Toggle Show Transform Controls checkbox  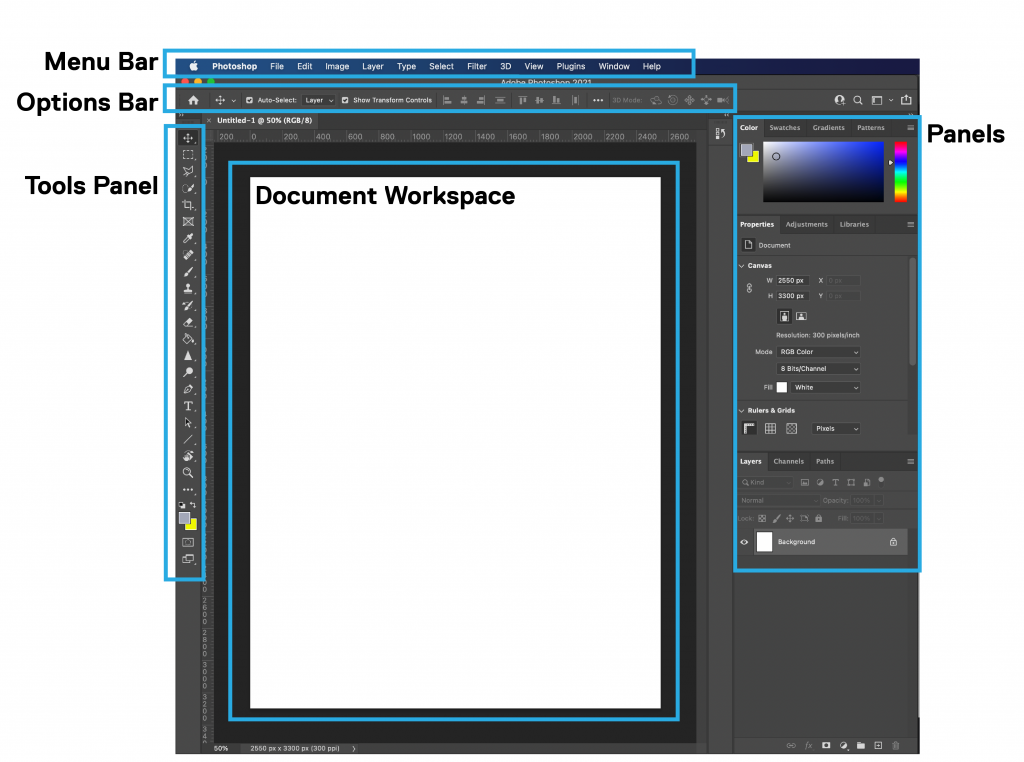345,101
